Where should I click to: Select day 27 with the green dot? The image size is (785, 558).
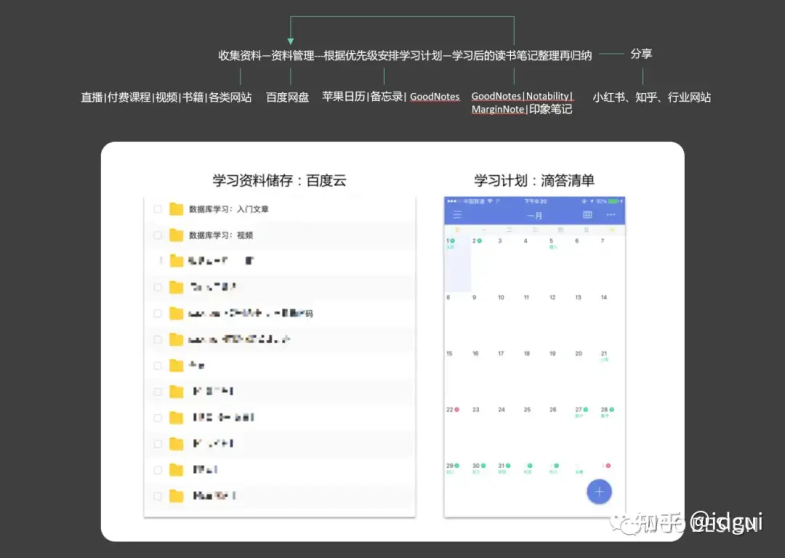click(x=578, y=410)
